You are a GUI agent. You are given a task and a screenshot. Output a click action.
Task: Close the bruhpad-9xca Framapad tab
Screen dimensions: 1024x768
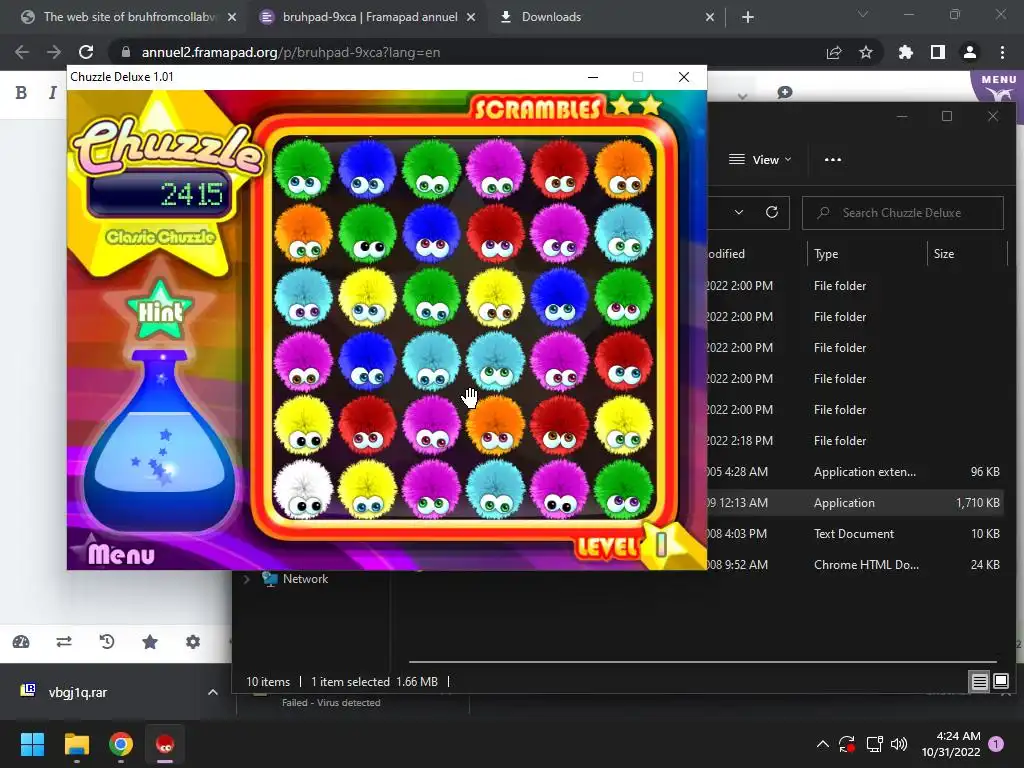pyautogui.click(x=471, y=17)
